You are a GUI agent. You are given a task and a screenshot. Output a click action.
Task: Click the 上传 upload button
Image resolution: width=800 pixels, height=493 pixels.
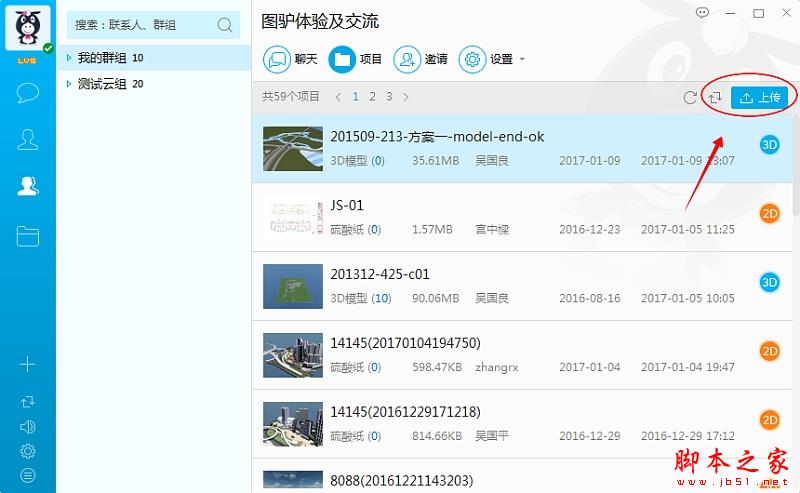(x=760, y=97)
